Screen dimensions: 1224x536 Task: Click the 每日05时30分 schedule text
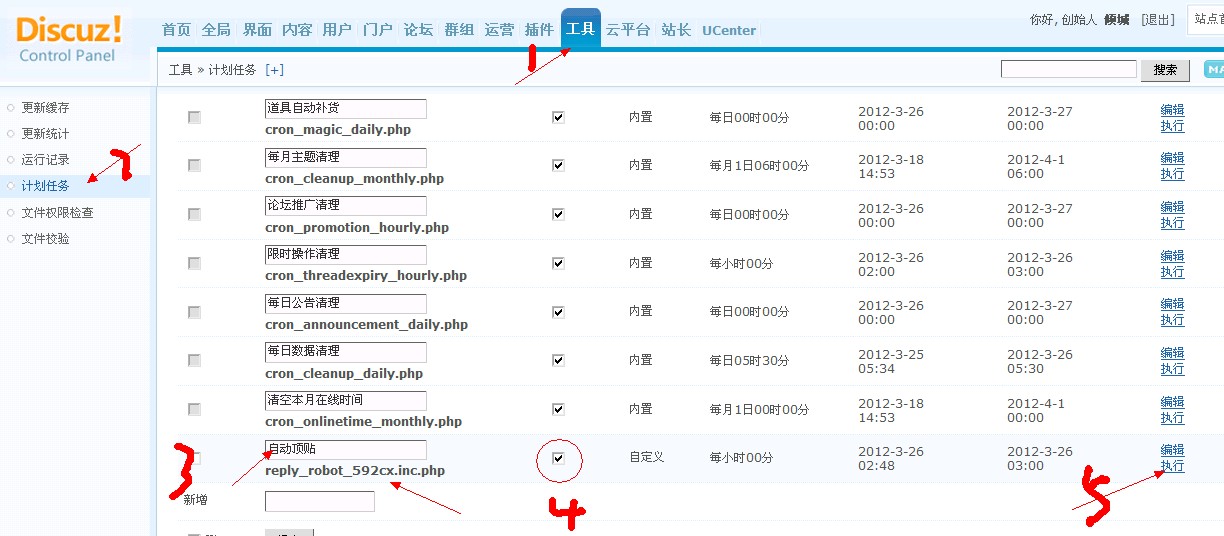(x=749, y=360)
